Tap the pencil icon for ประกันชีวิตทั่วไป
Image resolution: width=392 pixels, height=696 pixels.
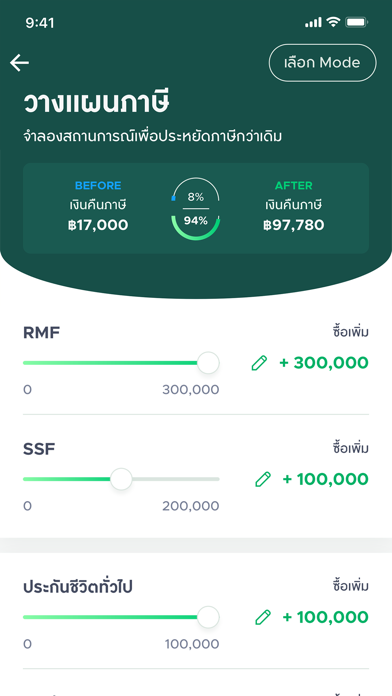[x=263, y=617]
